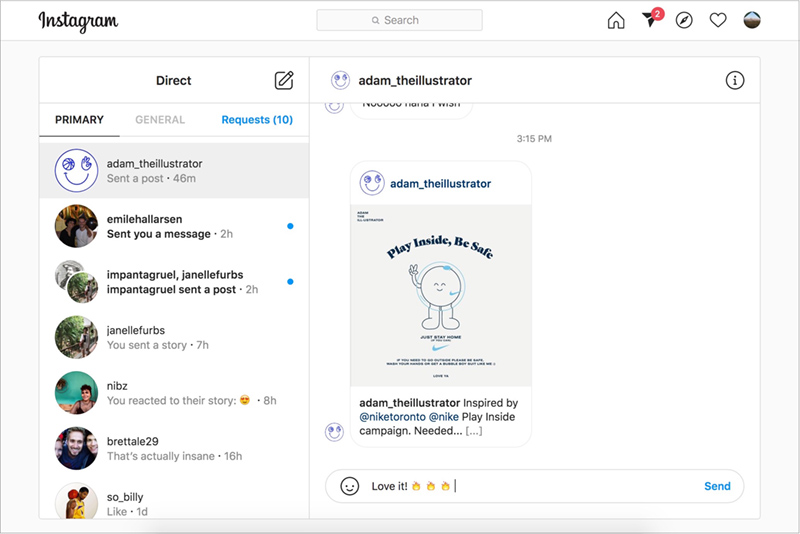Click 'That's actually insane' preview text
The height and width of the screenshot is (534, 800).
pos(161,456)
